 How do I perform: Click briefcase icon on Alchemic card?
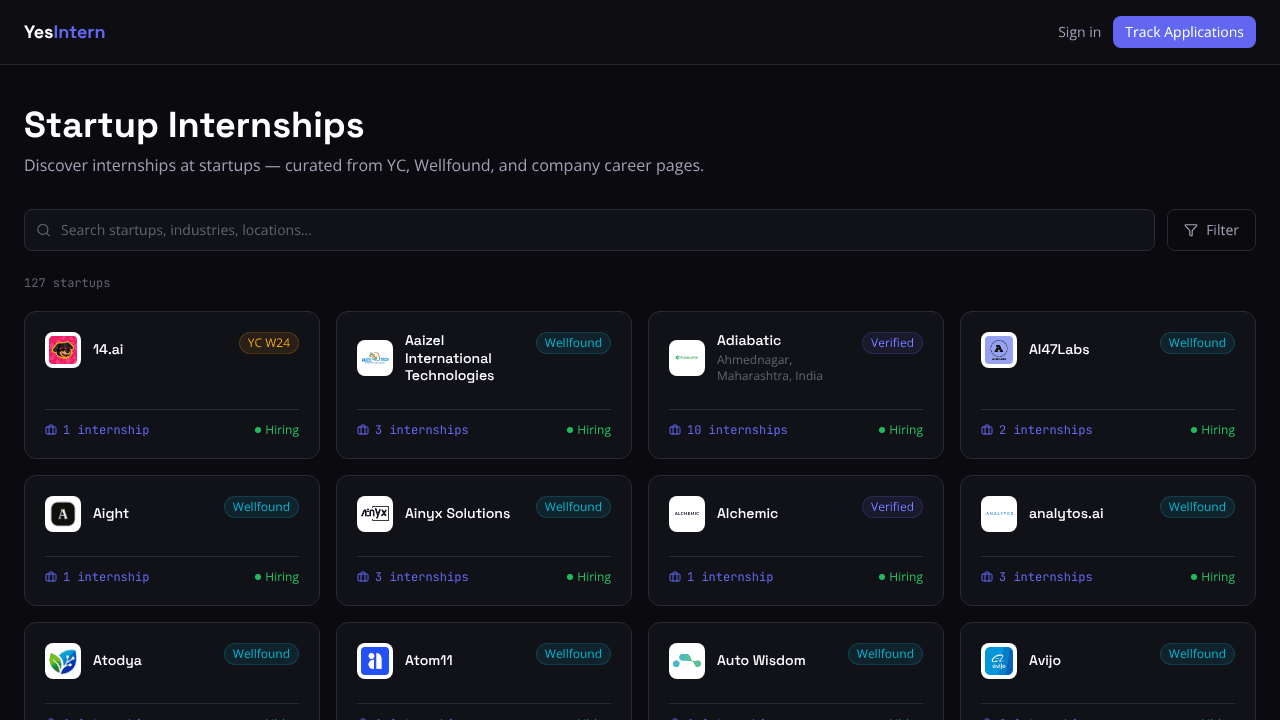tap(675, 577)
